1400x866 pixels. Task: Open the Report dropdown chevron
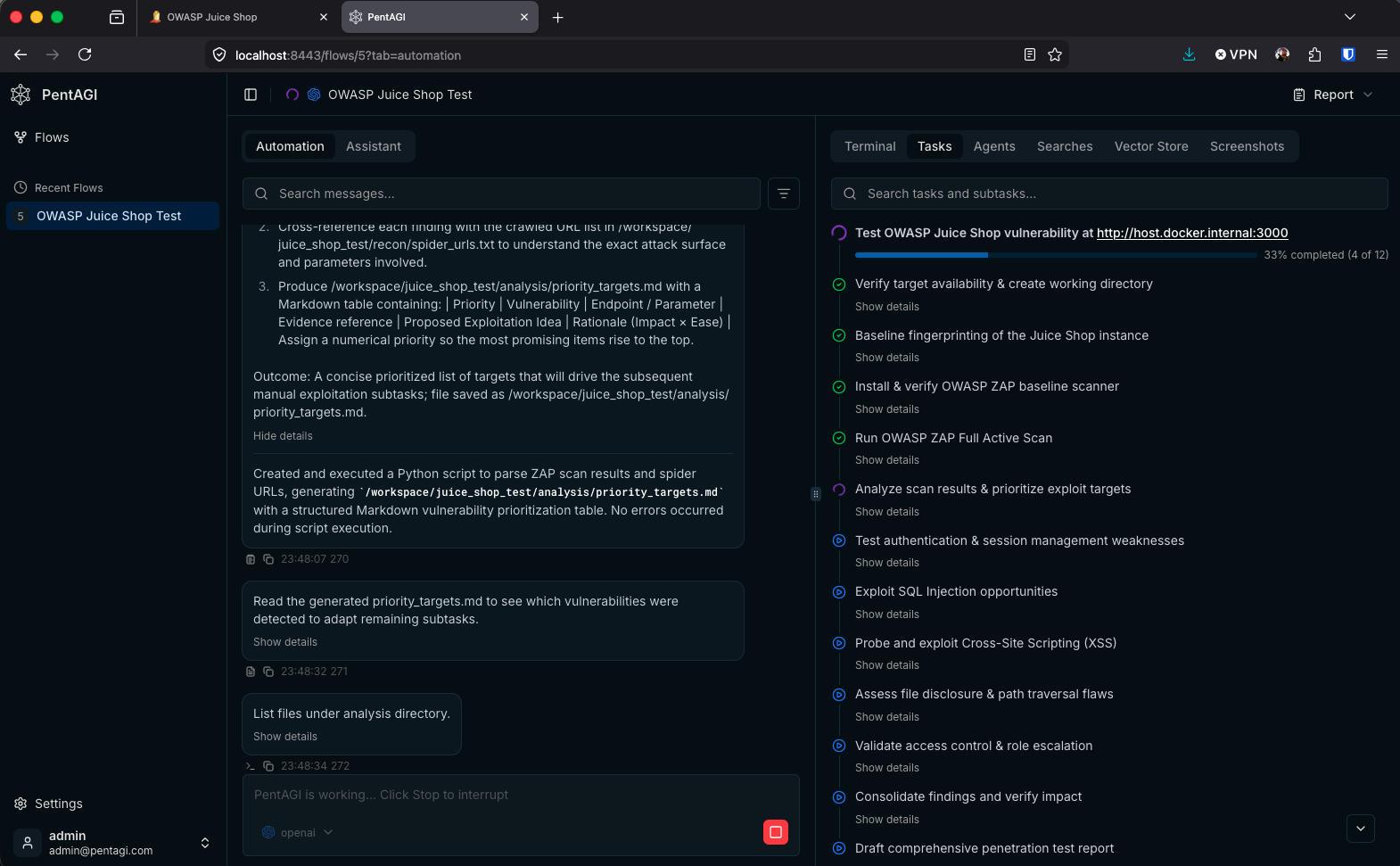(x=1368, y=95)
